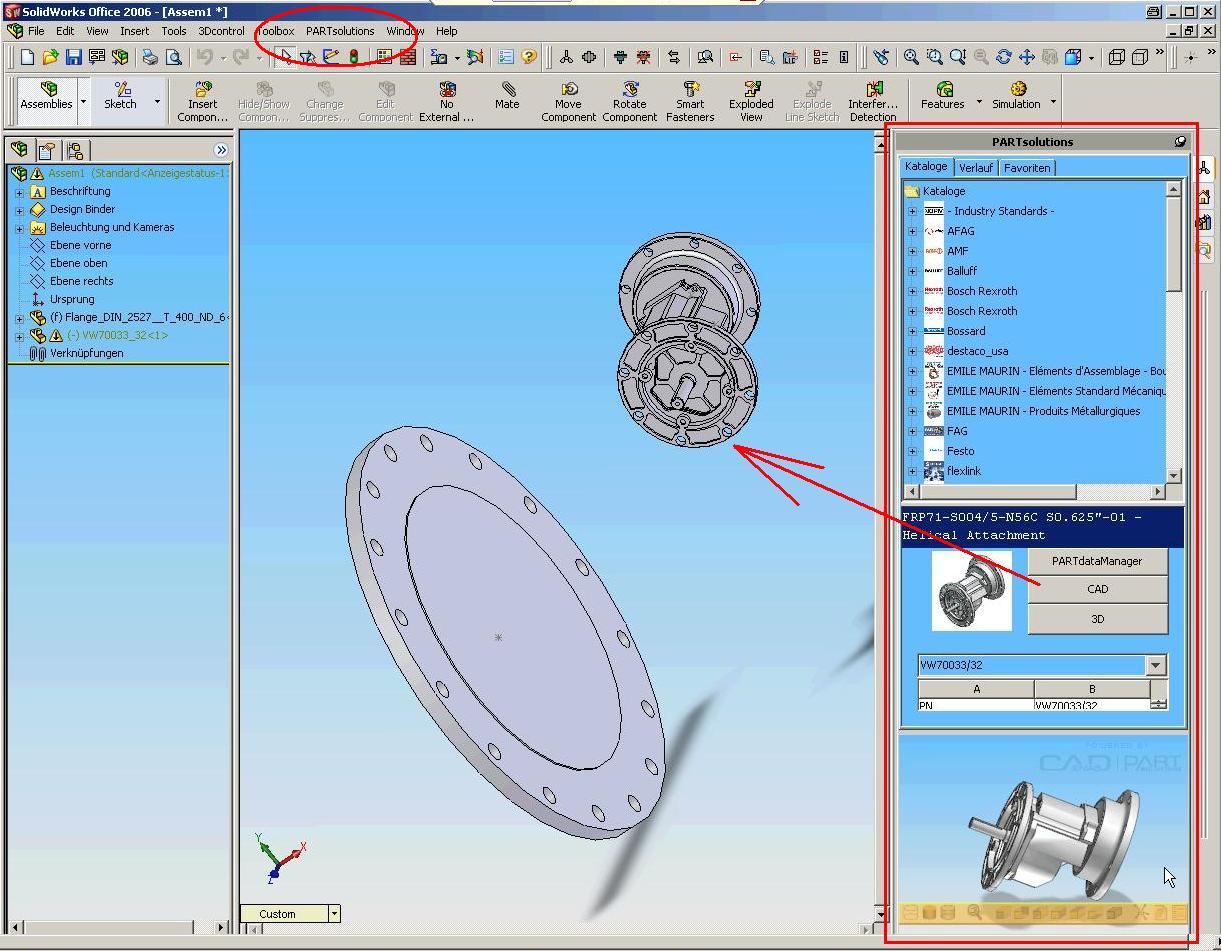
Task: Select Zoom to Area icon
Action: pyautogui.click(x=934, y=58)
